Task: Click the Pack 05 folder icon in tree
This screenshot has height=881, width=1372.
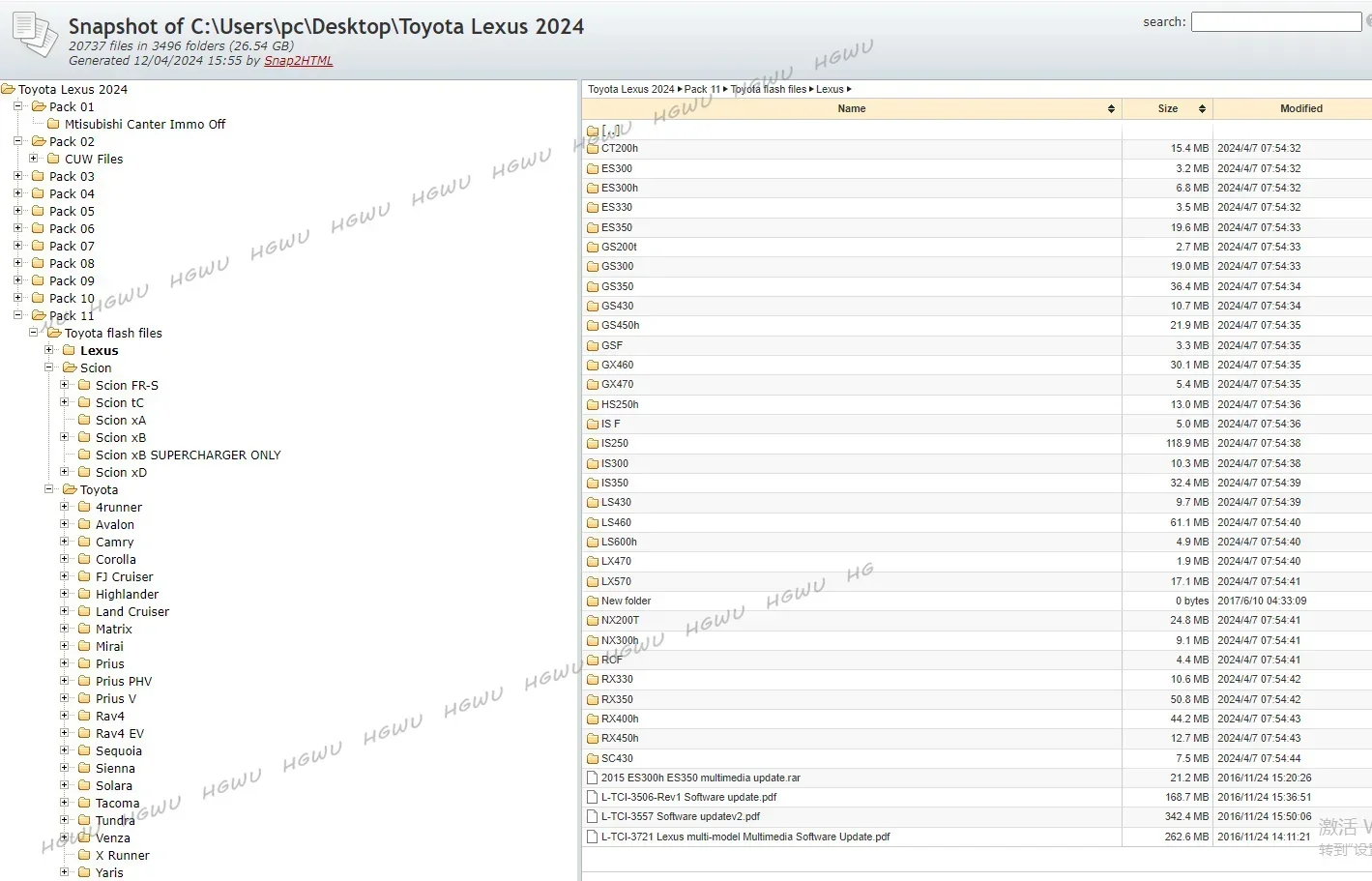Action: (x=38, y=211)
